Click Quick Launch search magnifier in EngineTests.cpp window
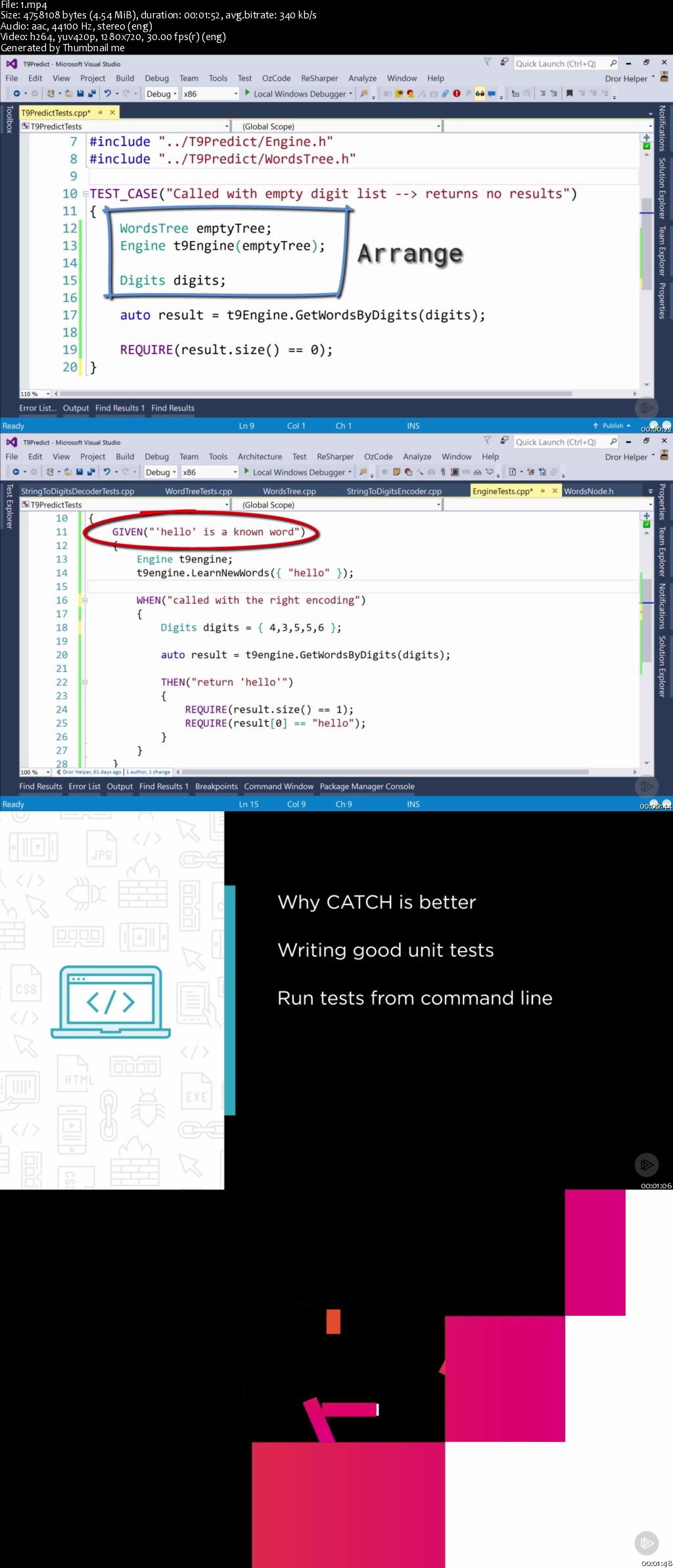 613,441
